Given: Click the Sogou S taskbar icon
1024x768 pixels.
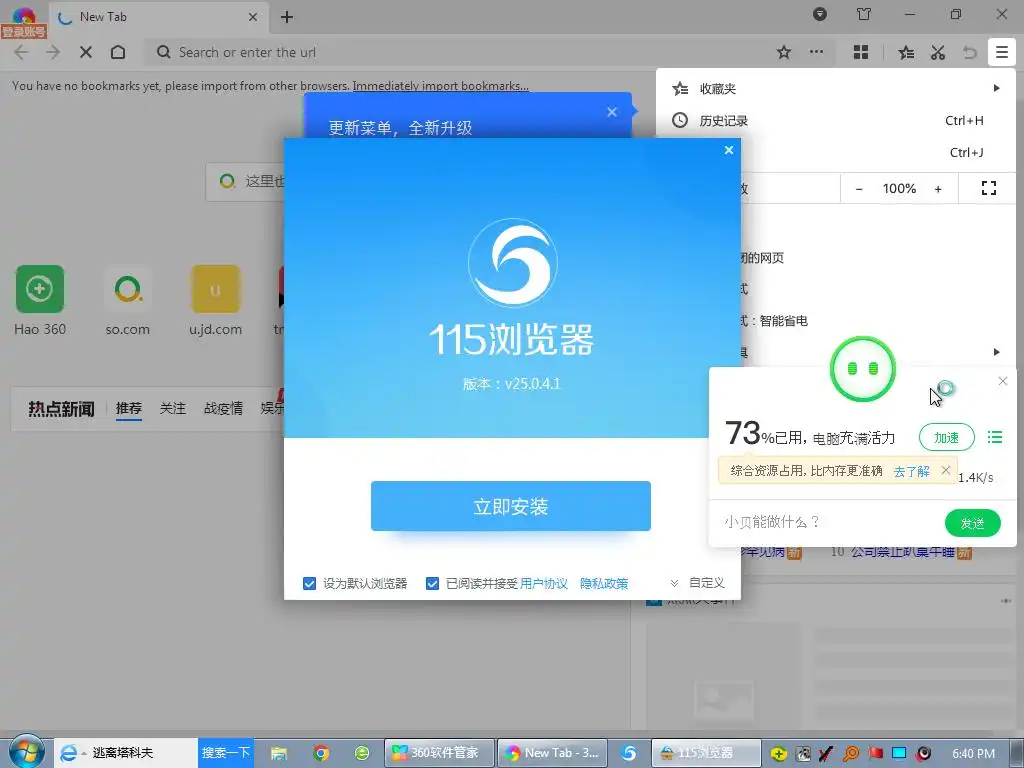Looking at the screenshot, I should (x=629, y=753).
